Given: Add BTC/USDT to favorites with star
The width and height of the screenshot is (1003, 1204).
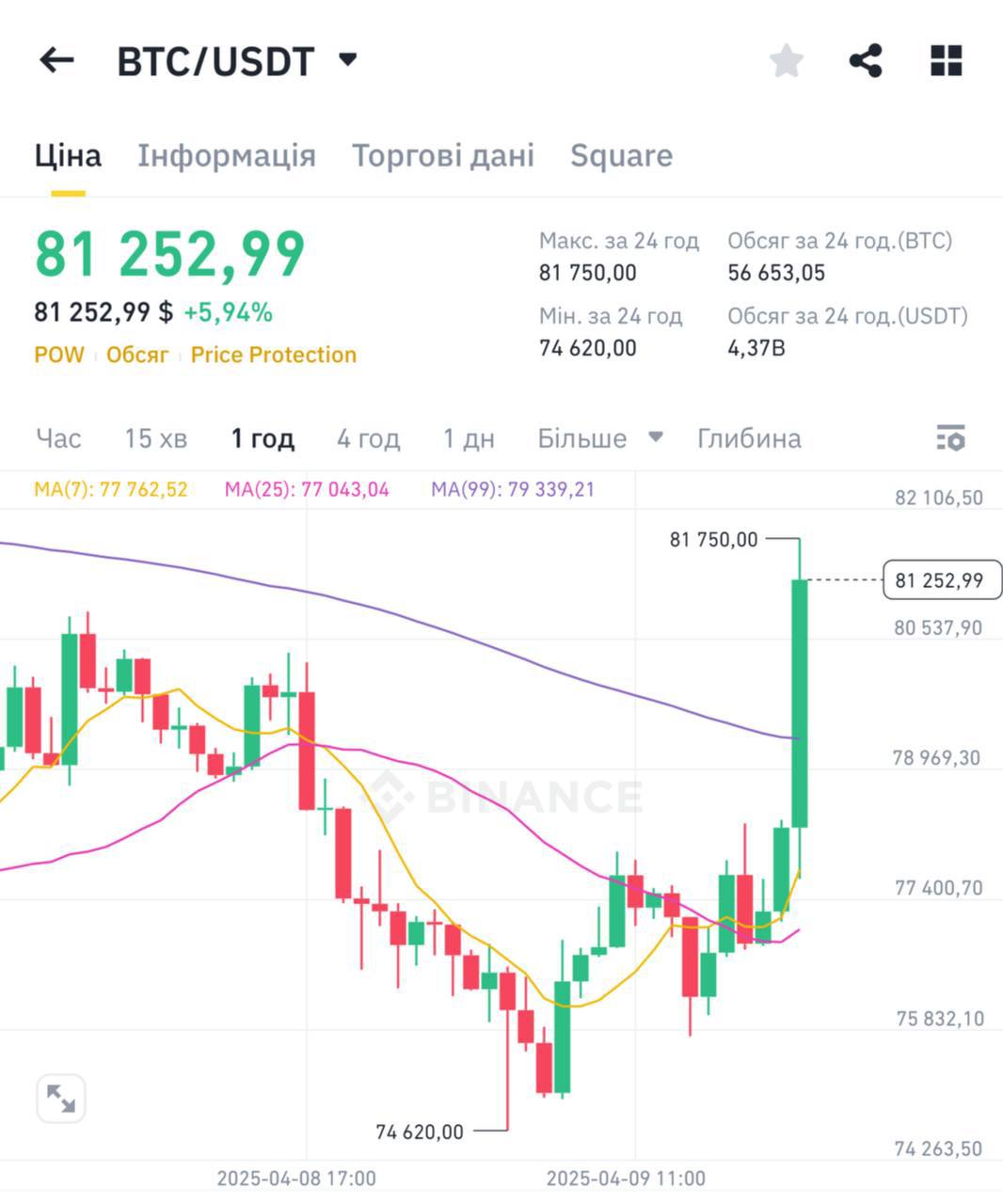Looking at the screenshot, I should pos(786,61).
